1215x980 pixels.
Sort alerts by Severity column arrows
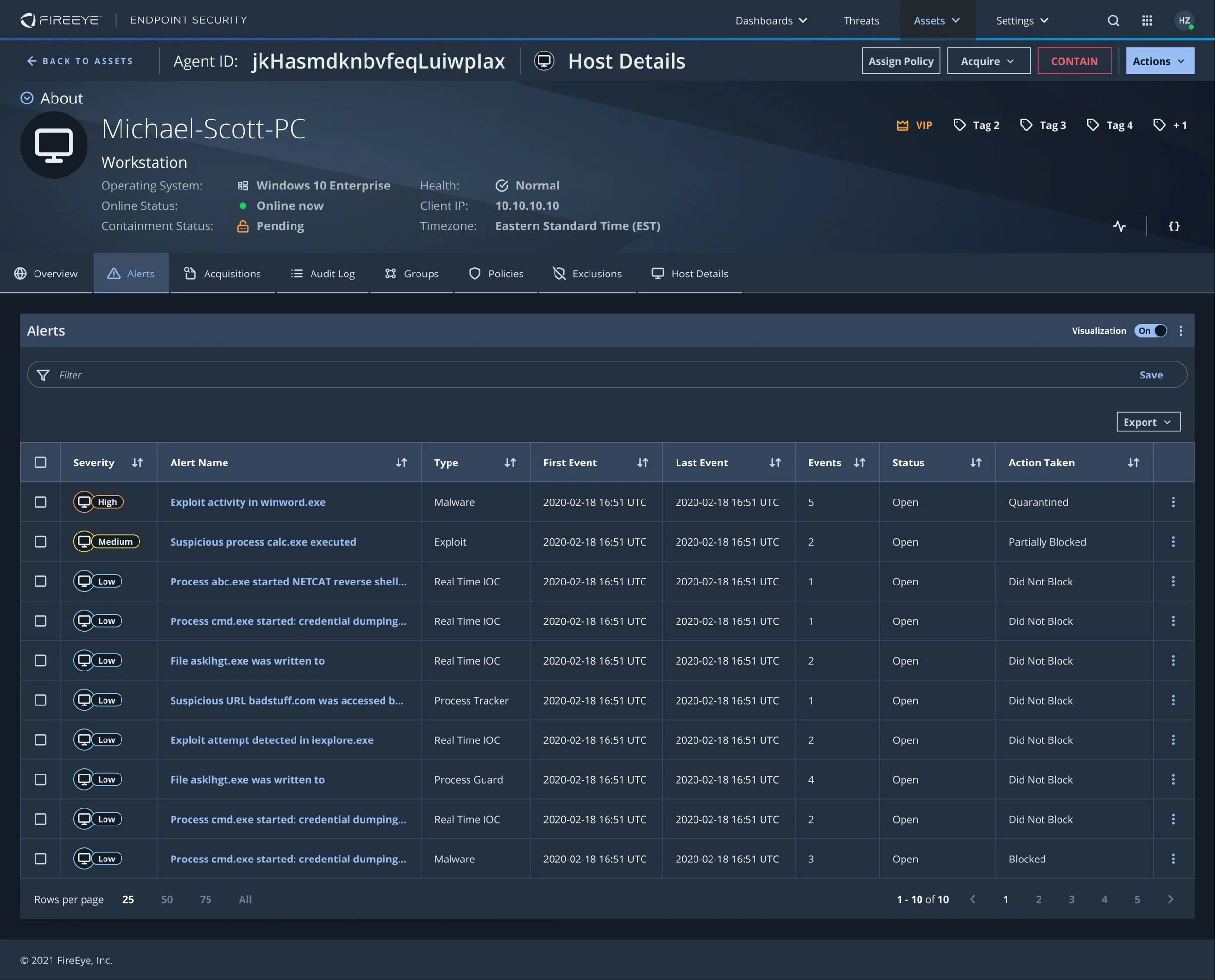click(x=137, y=463)
